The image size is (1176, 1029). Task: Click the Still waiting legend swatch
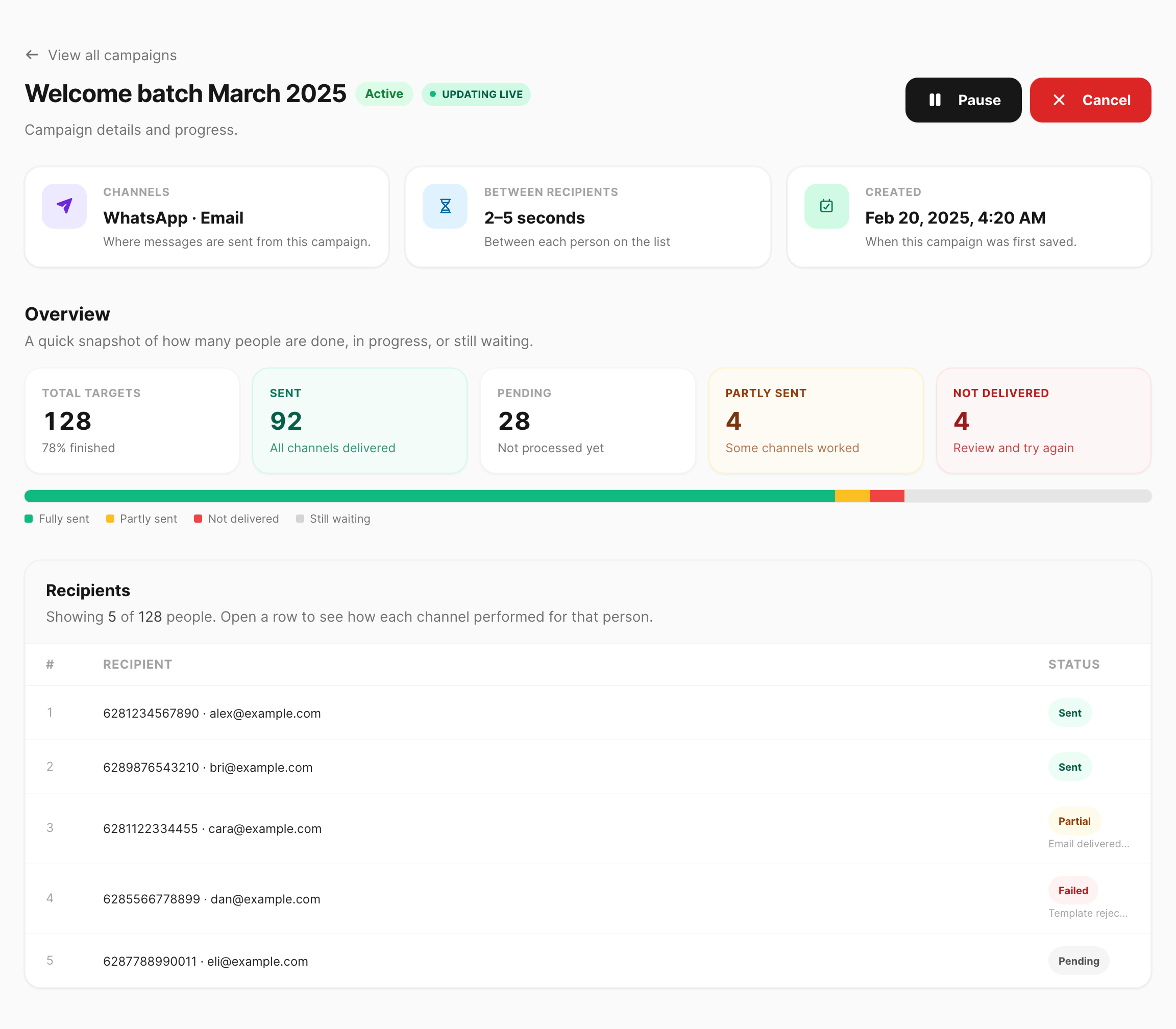[x=300, y=519]
